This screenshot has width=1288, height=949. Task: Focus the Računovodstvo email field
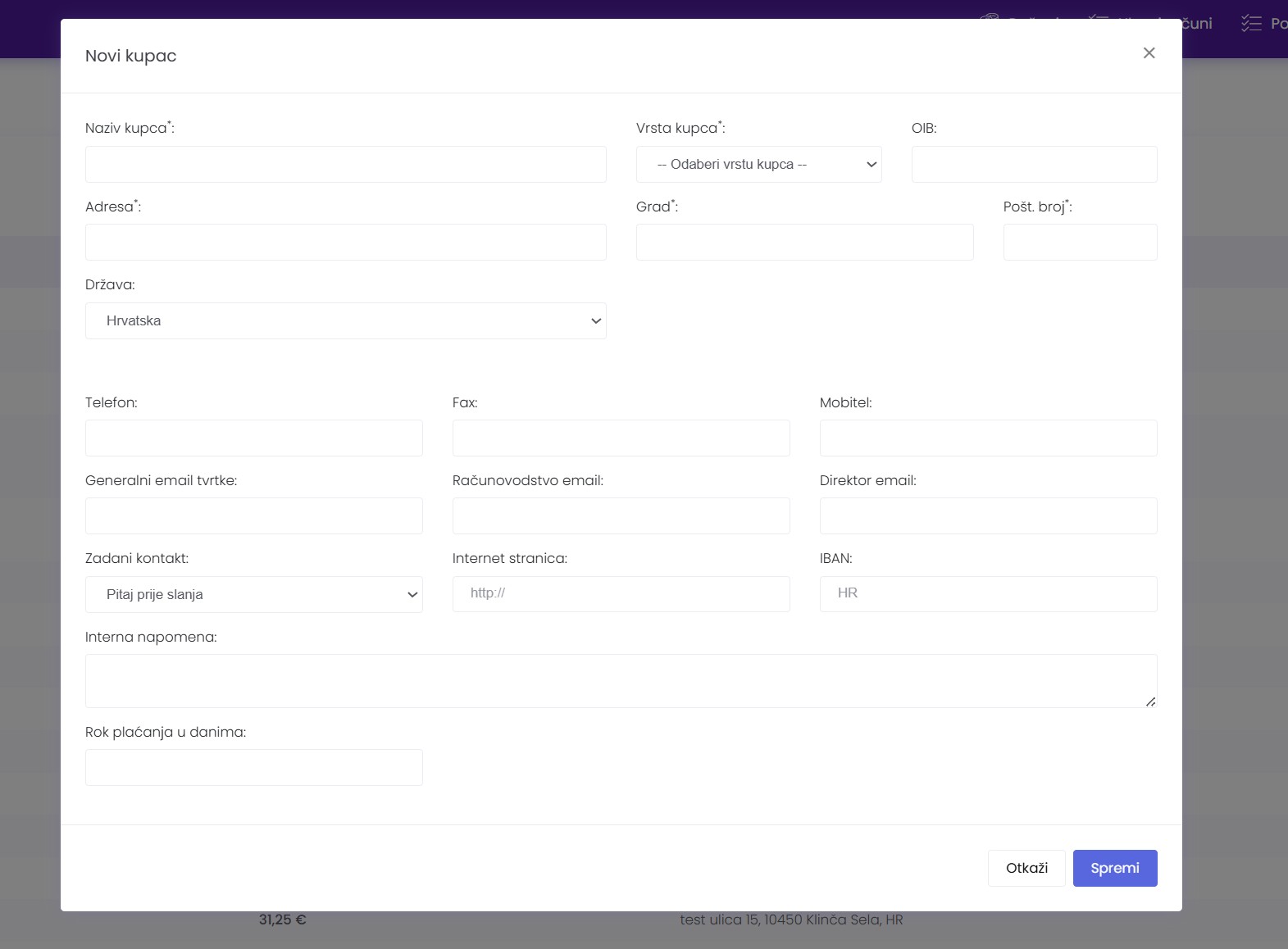click(x=621, y=516)
